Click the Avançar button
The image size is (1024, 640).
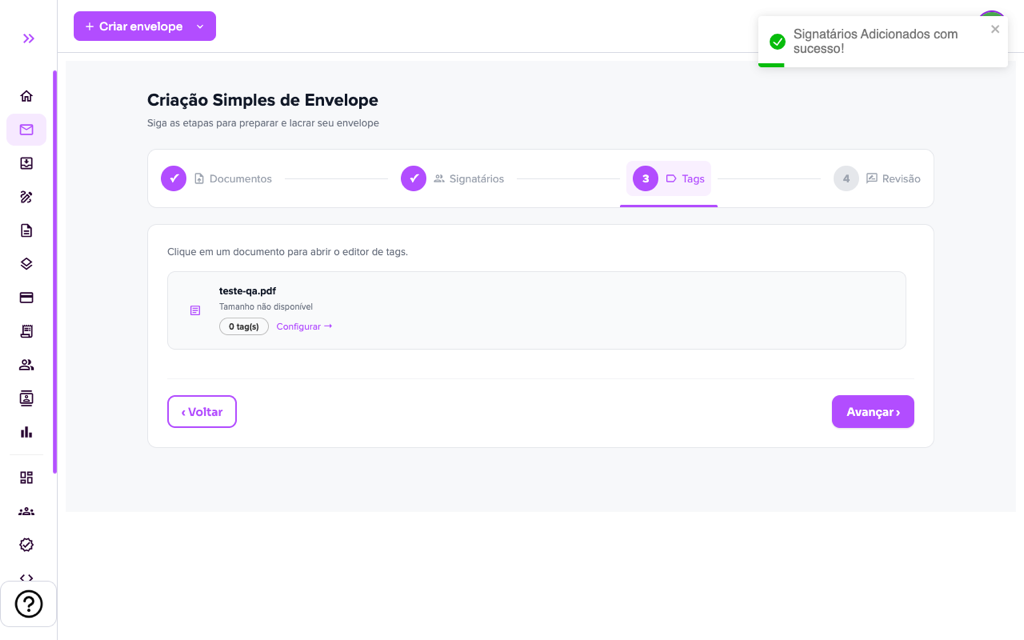[872, 411]
